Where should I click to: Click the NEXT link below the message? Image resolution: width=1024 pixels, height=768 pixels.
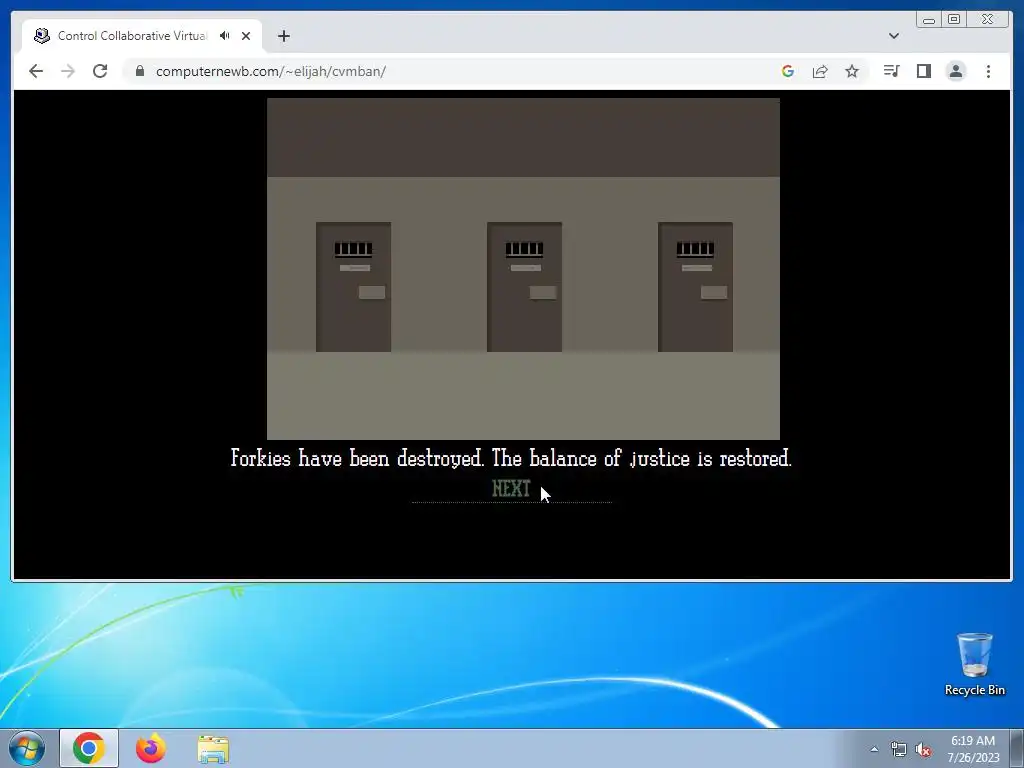pyautogui.click(x=511, y=488)
